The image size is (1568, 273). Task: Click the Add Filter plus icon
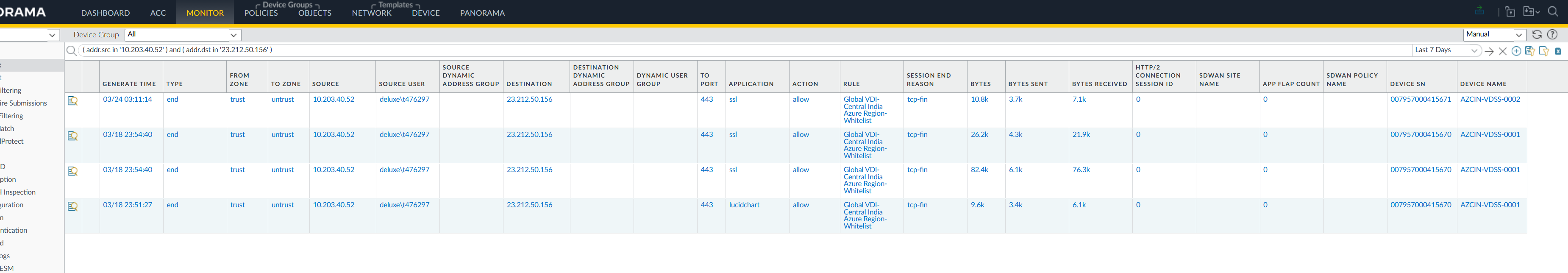[x=1516, y=51]
